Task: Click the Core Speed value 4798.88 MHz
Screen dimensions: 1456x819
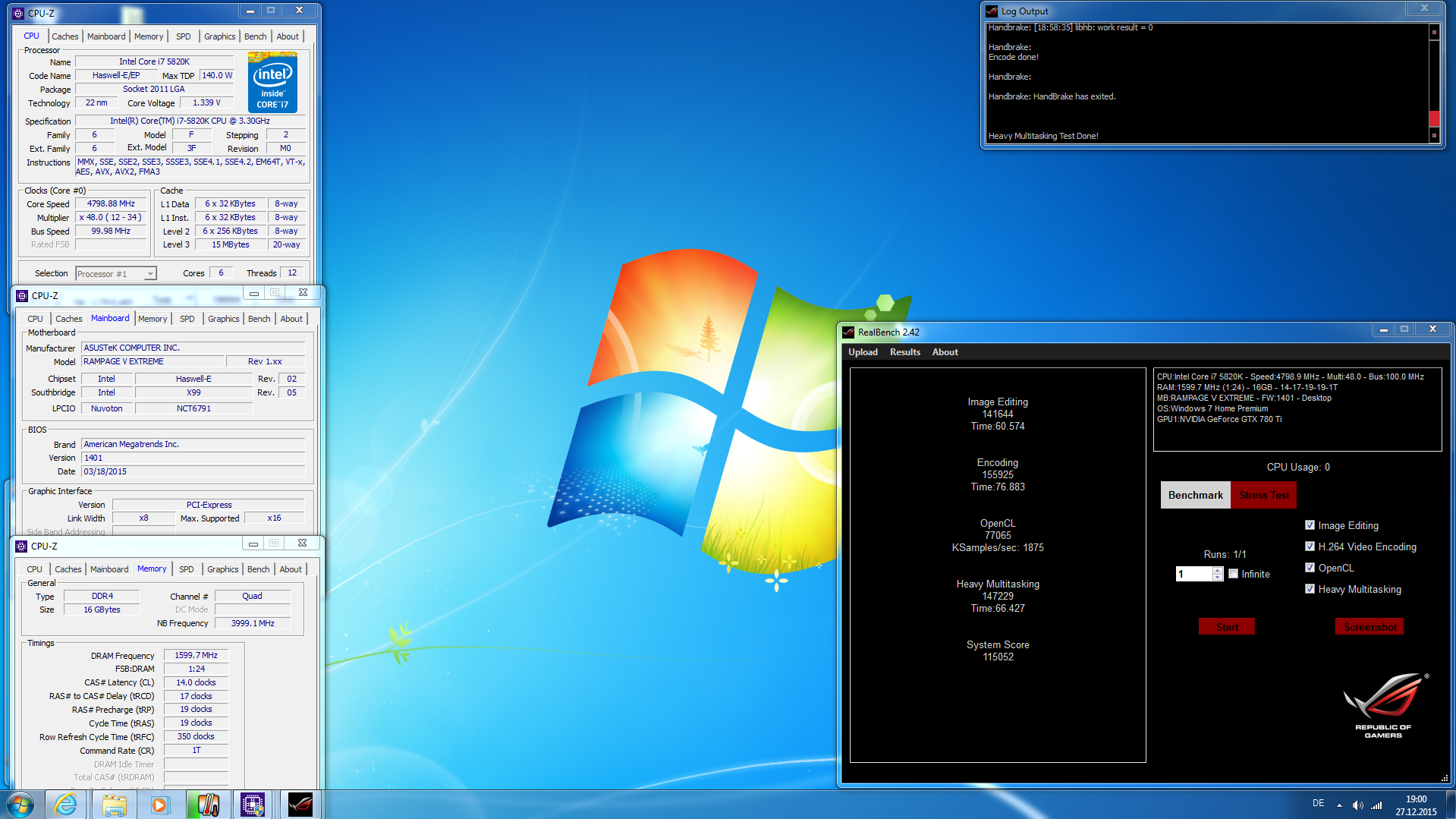Action: click(111, 203)
